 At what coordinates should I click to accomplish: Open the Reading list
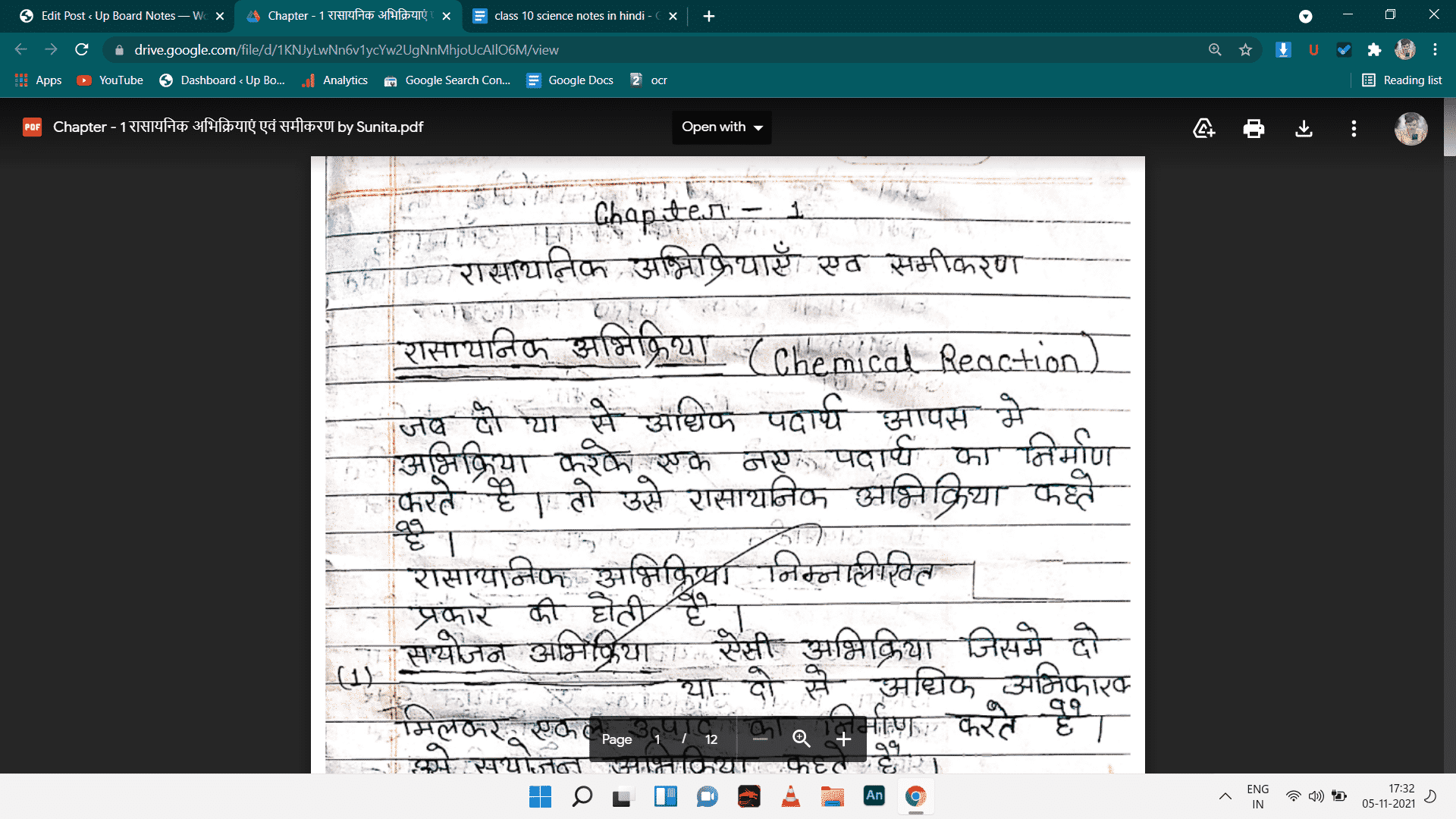pos(1401,80)
